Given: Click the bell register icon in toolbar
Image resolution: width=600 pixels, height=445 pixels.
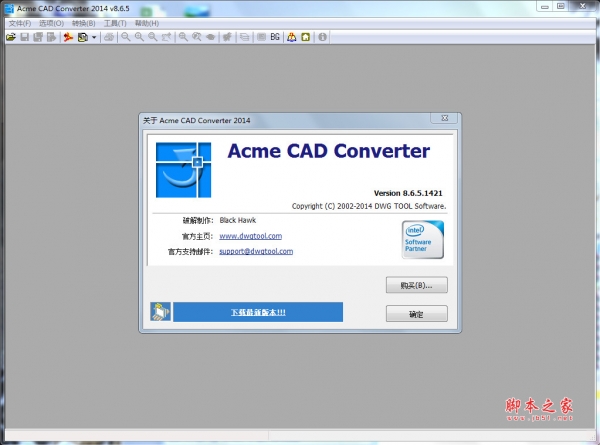Looking at the screenshot, I should 292,37.
